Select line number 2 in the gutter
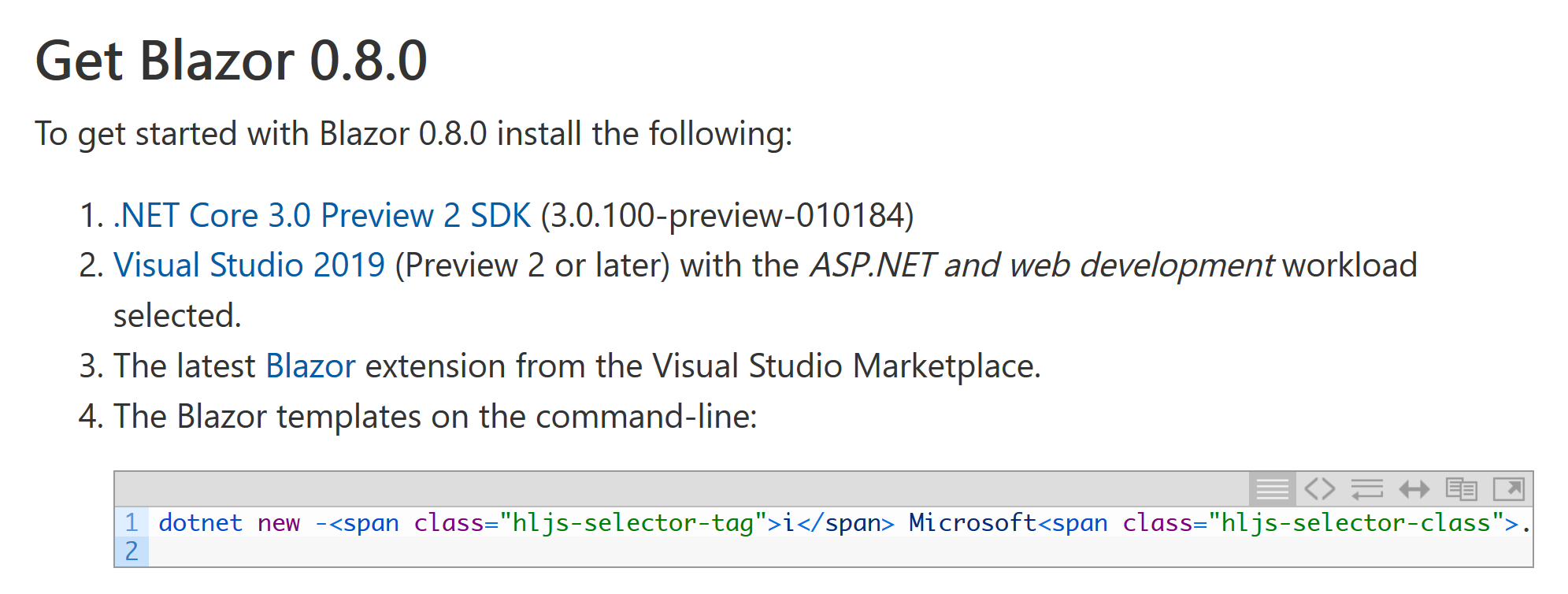 [132, 552]
